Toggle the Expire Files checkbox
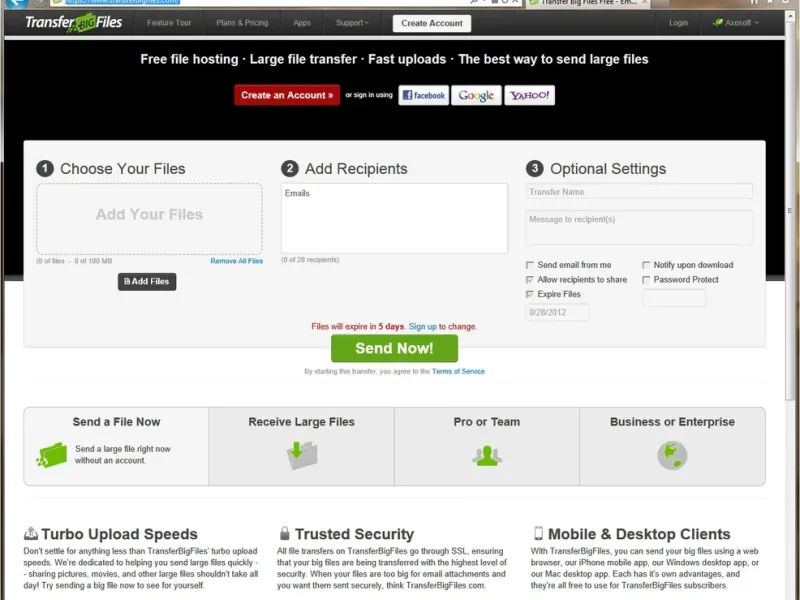 530,294
